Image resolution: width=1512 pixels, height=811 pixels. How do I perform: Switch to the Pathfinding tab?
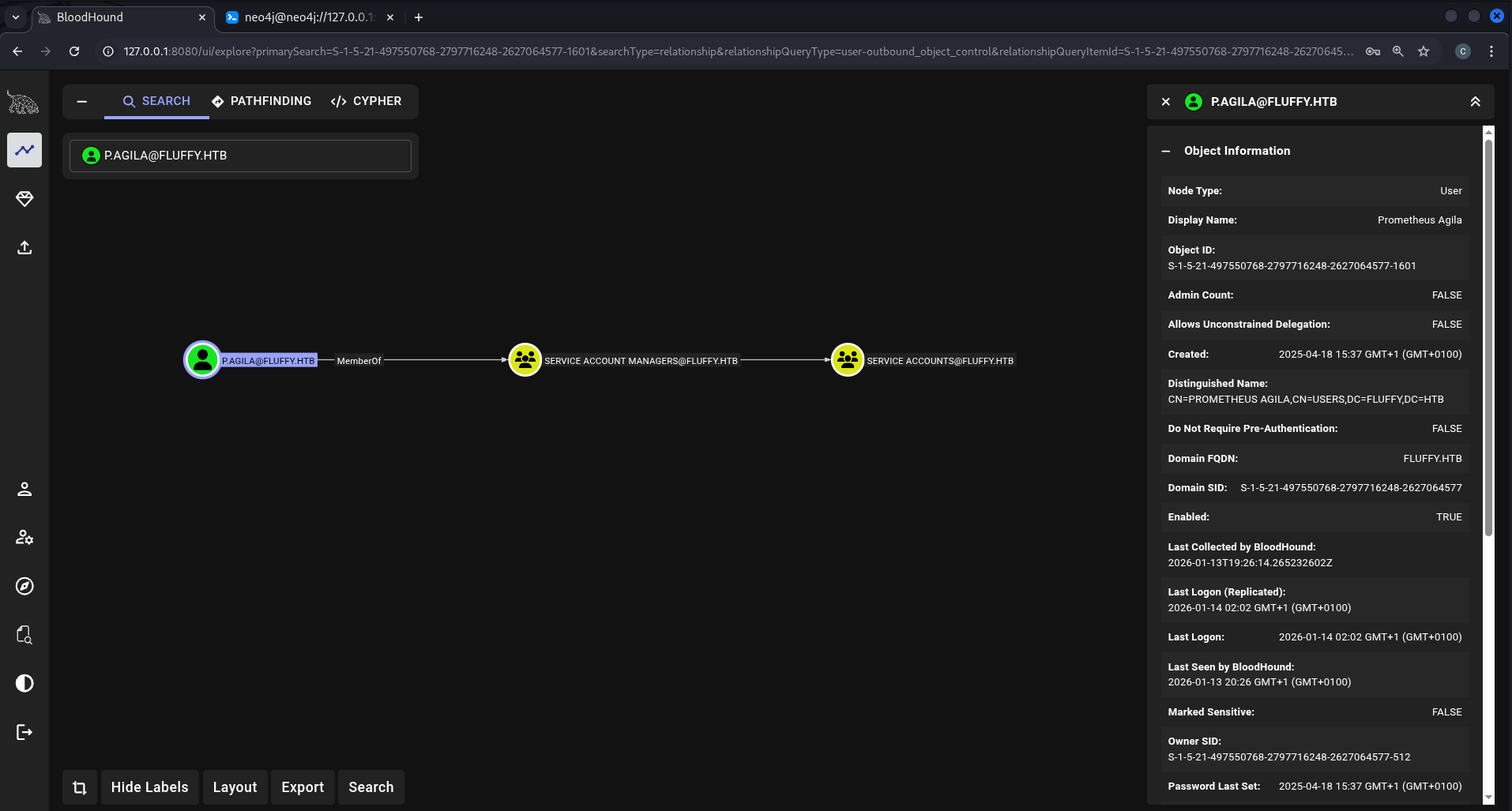261,101
